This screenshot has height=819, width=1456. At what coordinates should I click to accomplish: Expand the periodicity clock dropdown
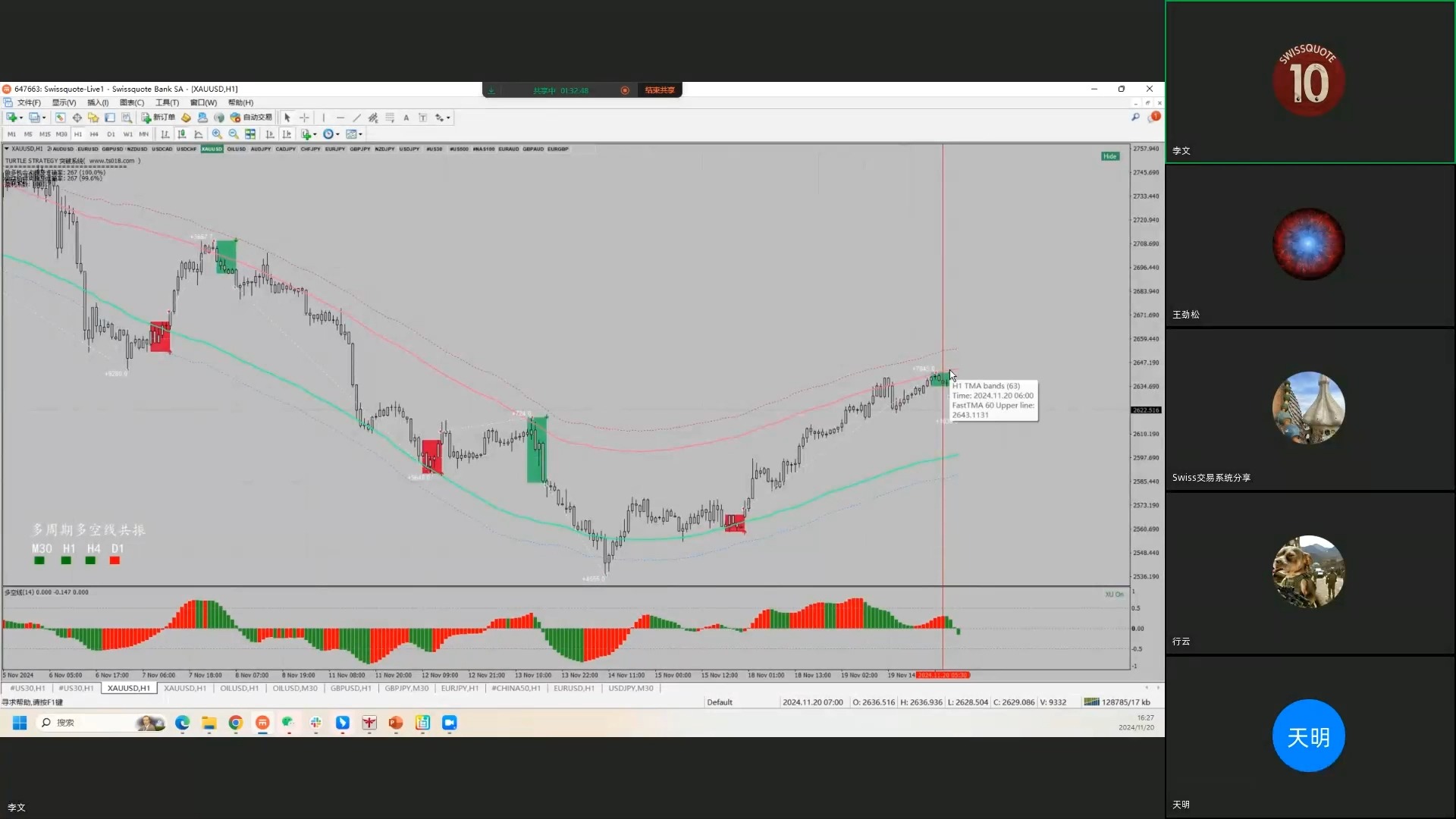(337, 135)
